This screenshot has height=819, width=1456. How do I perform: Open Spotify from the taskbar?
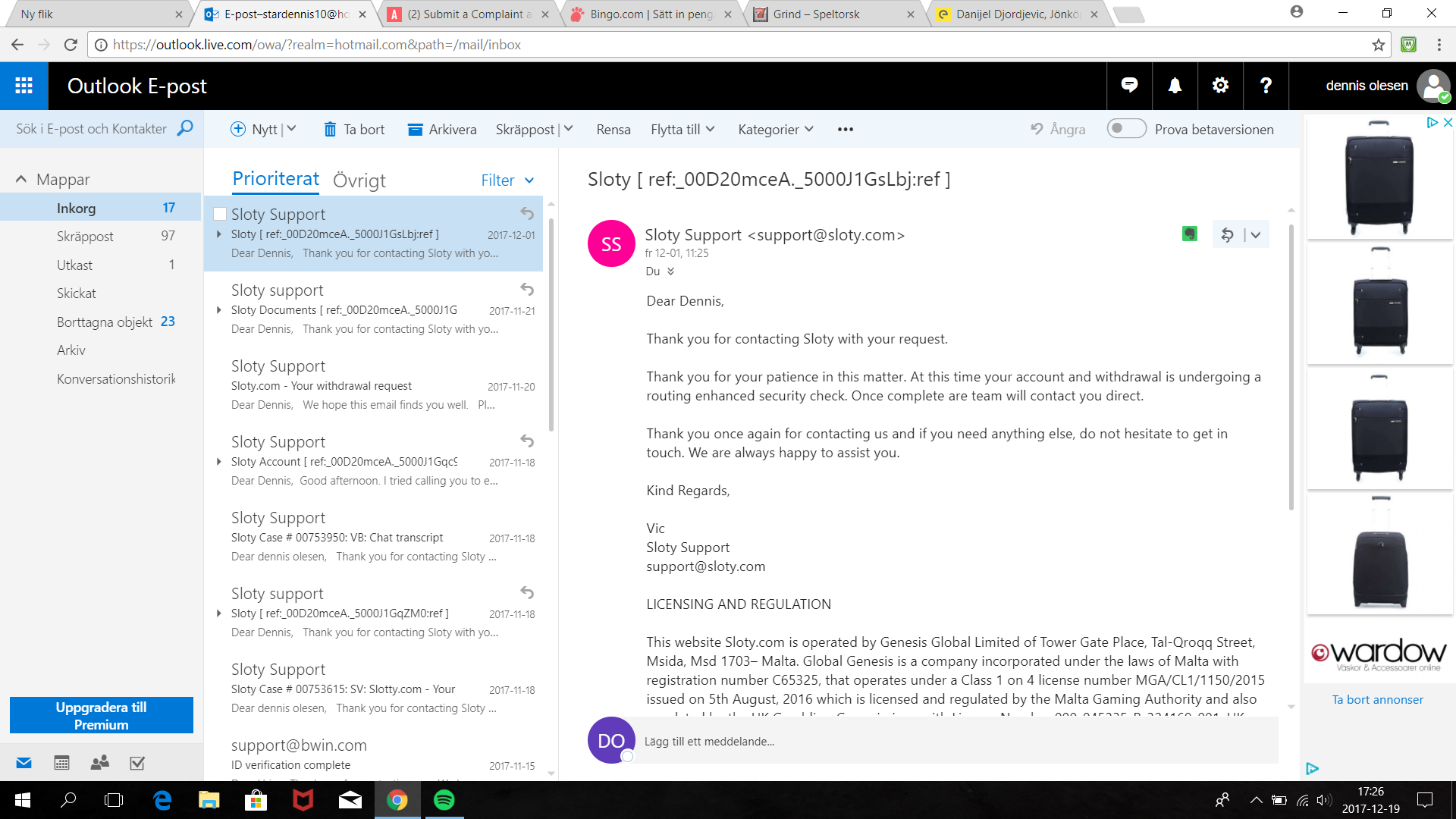pos(444,800)
